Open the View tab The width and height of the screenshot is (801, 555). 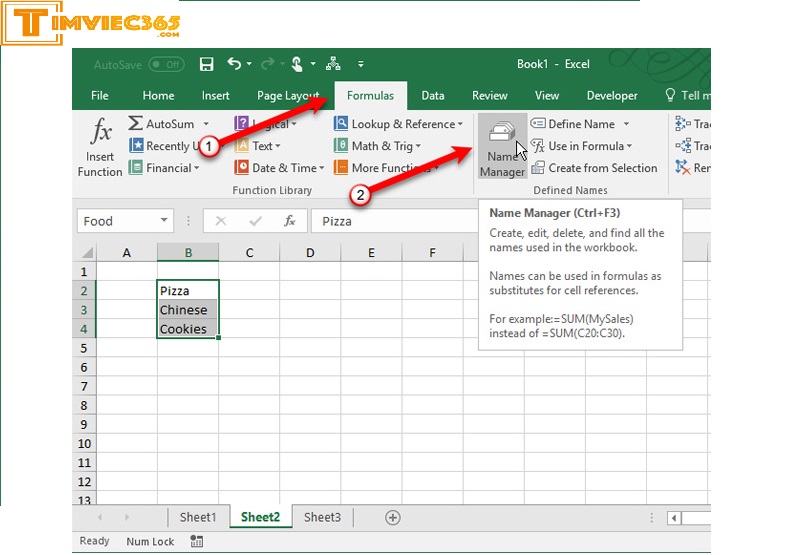[547, 96]
